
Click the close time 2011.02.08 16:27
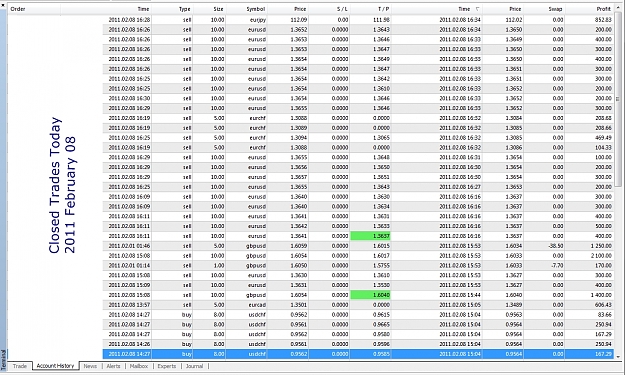coord(460,187)
